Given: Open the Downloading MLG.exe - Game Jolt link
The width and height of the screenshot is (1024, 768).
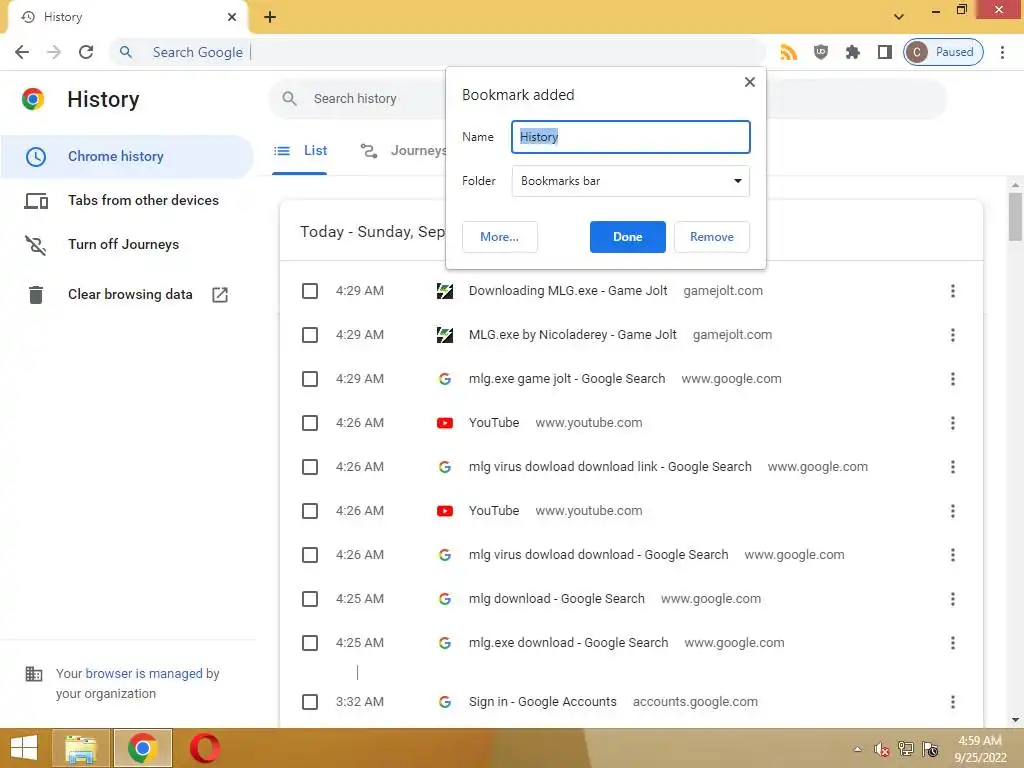Looking at the screenshot, I should 568,291.
